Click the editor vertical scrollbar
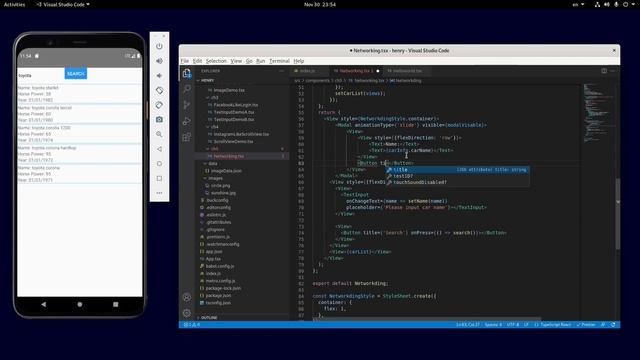The width and height of the screenshot is (640, 360). click(x=618, y=213)
